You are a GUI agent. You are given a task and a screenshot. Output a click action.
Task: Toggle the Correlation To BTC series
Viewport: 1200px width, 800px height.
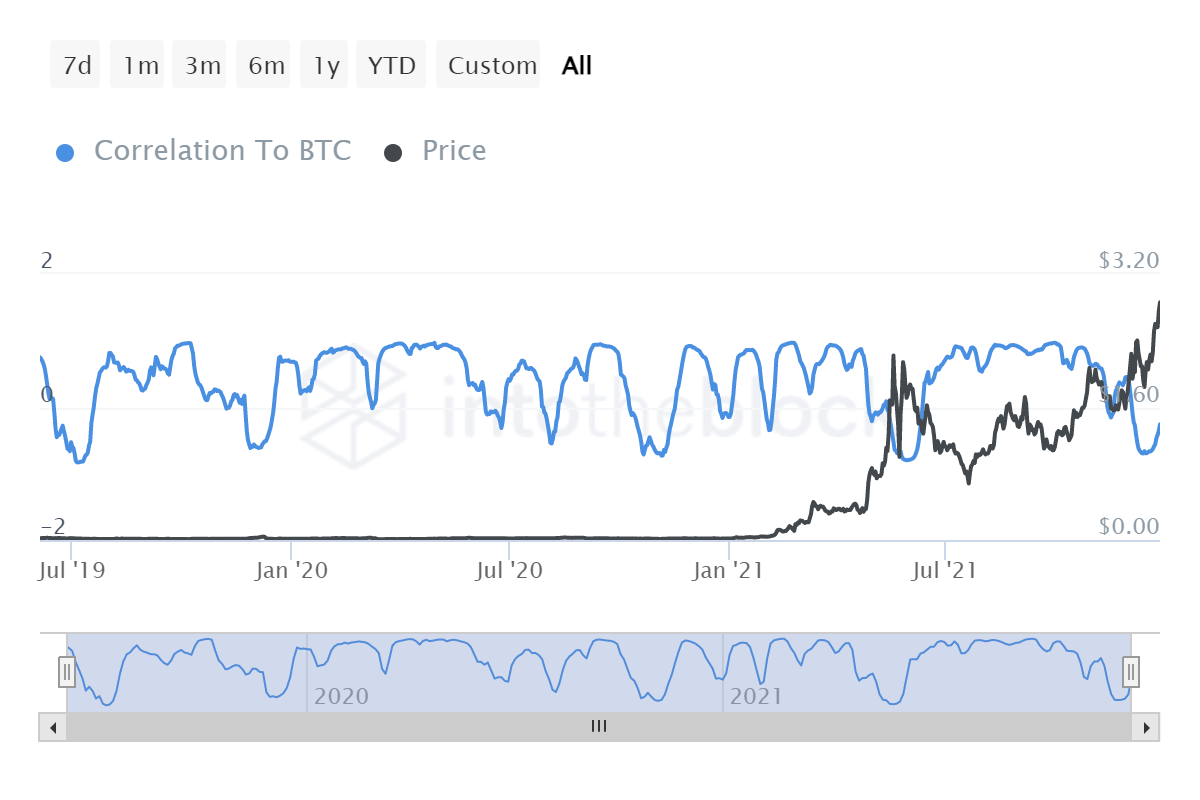coord(222,151)
